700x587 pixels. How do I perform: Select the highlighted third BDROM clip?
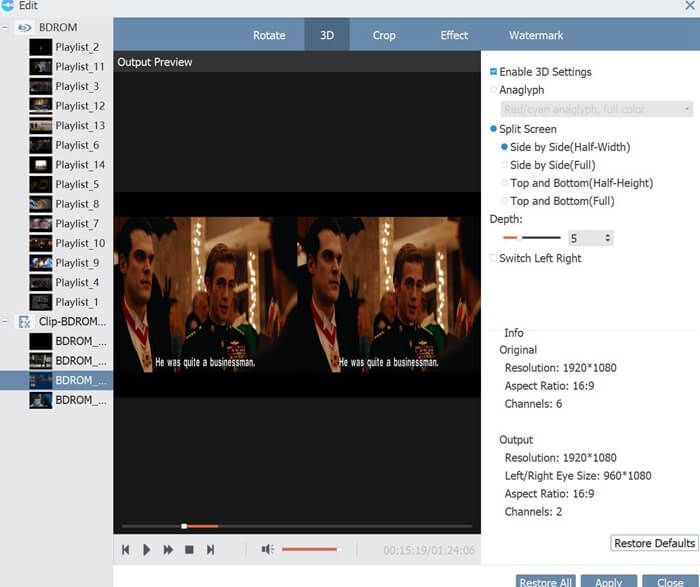[56, 381]
